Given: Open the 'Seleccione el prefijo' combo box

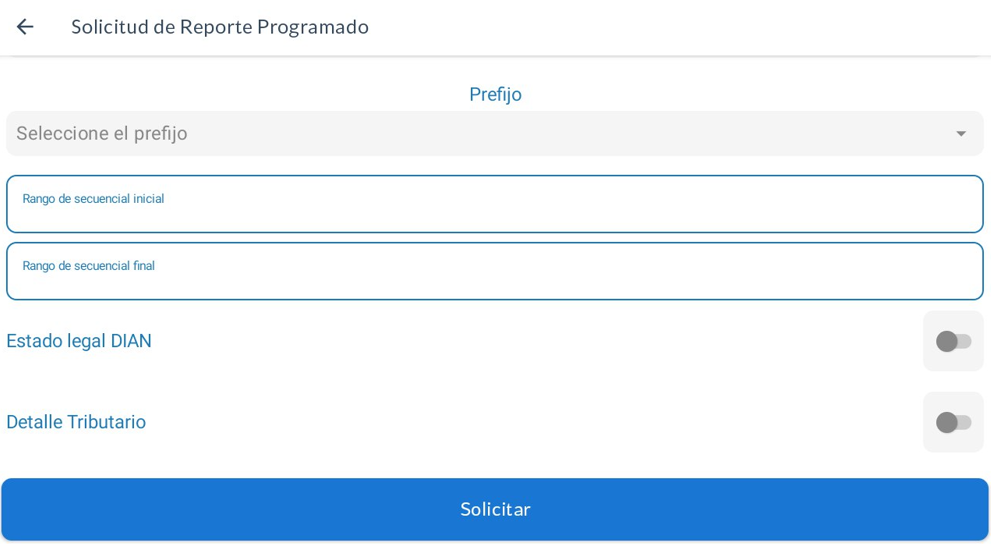Looking at the screenshot, I should (494, 134).
